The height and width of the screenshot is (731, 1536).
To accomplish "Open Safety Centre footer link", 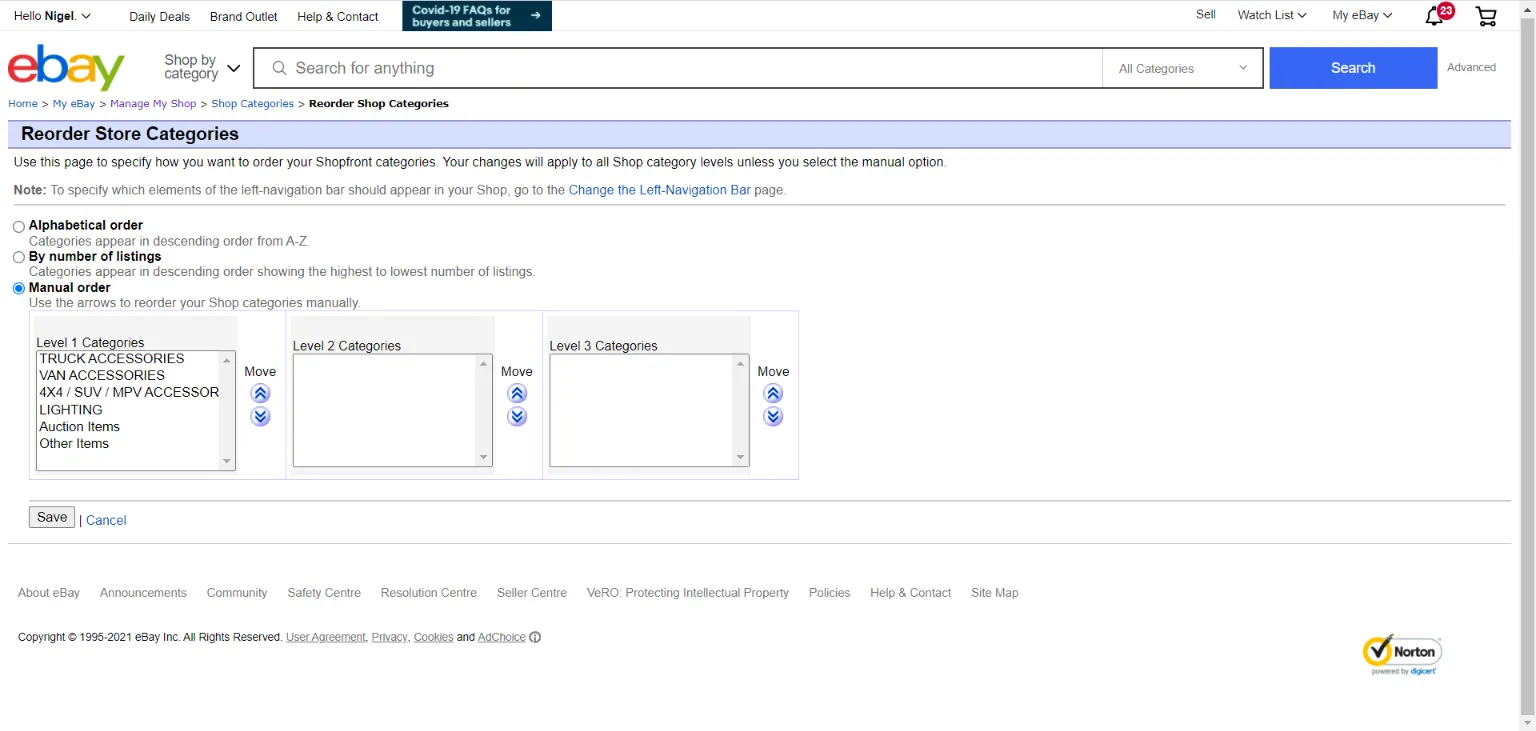I will (324, 593).
